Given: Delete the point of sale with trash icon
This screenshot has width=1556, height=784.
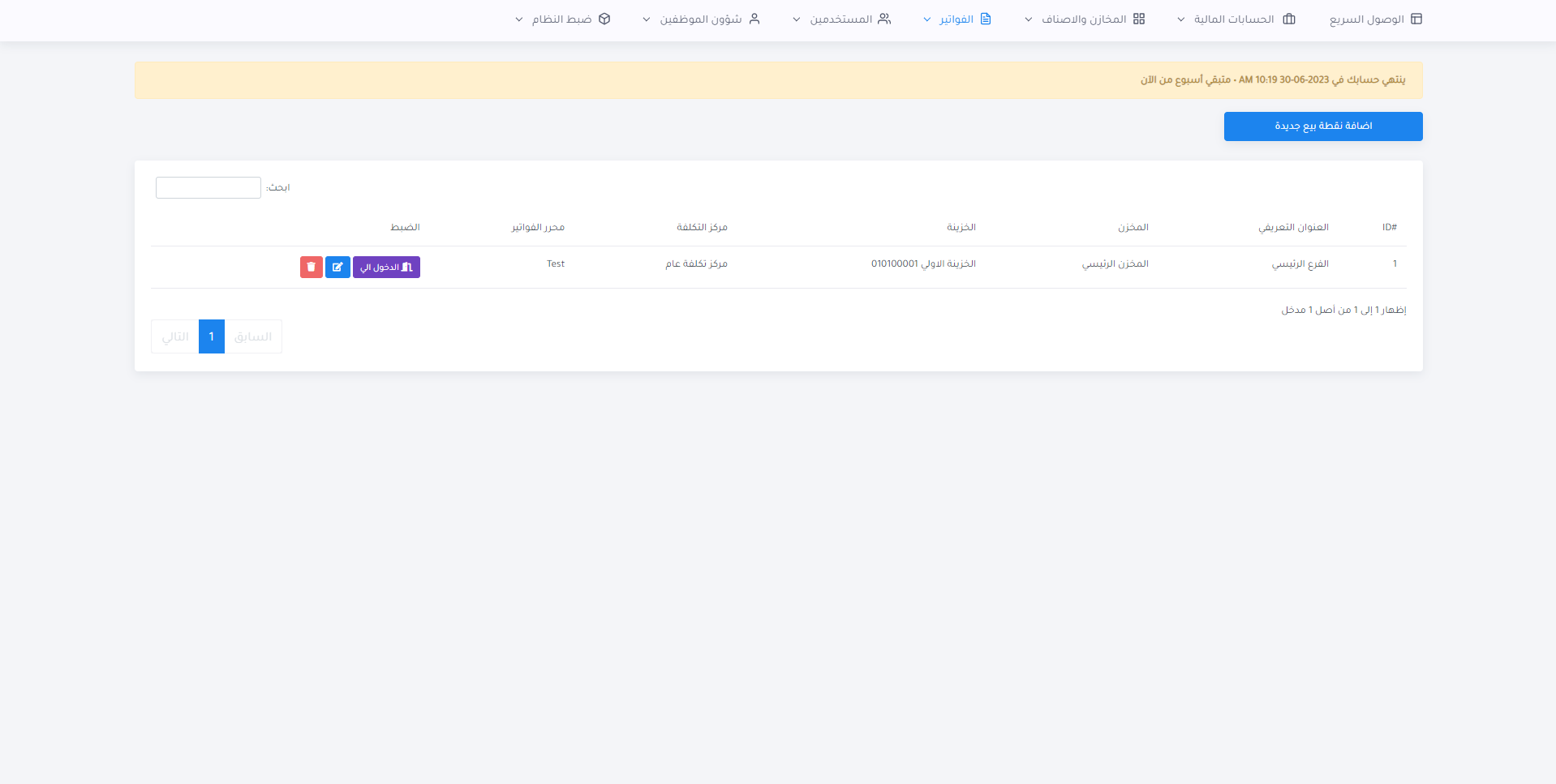Looking at the screenshot, I should point(312,267).
